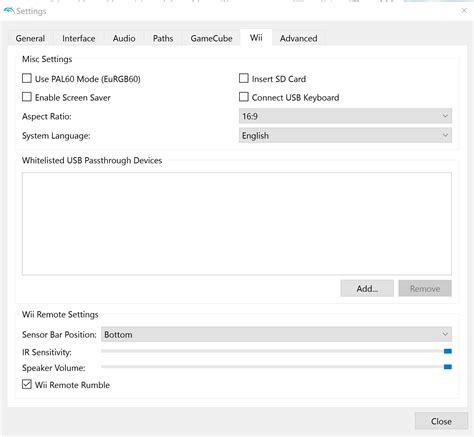Open the Interface tab
This screenshot has height=437, width=474.
(x=79, y=38)
